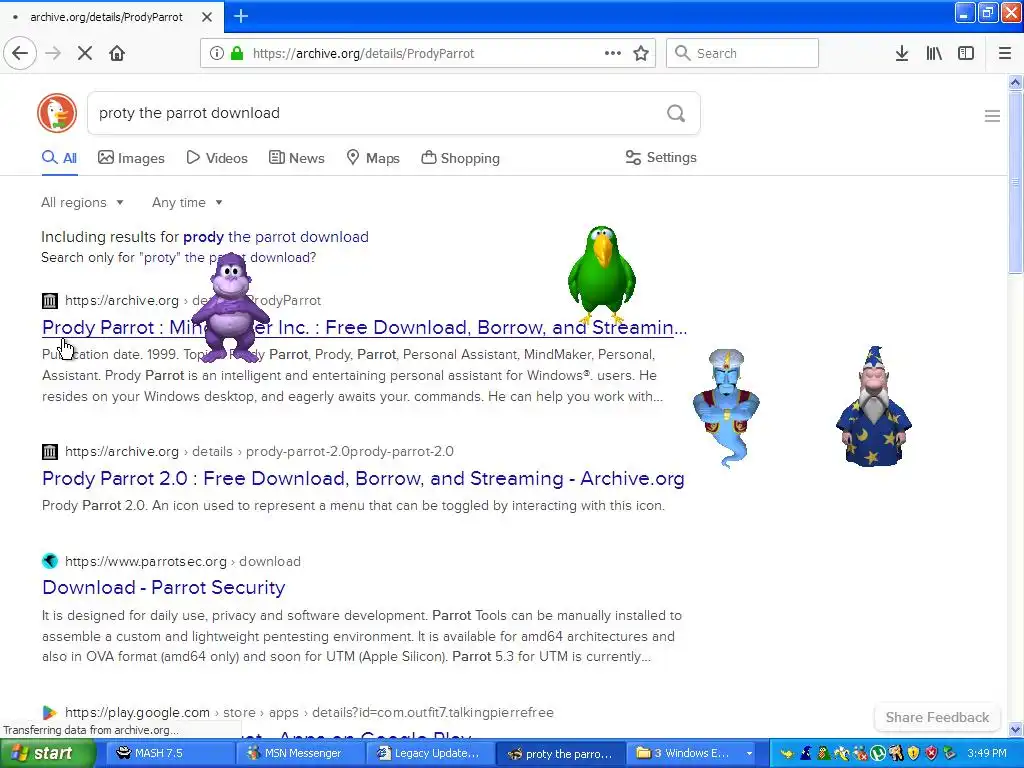Expand the taskbar Windows Explorer group arrow
1024x768 pixels.
(x=749, y=753)
